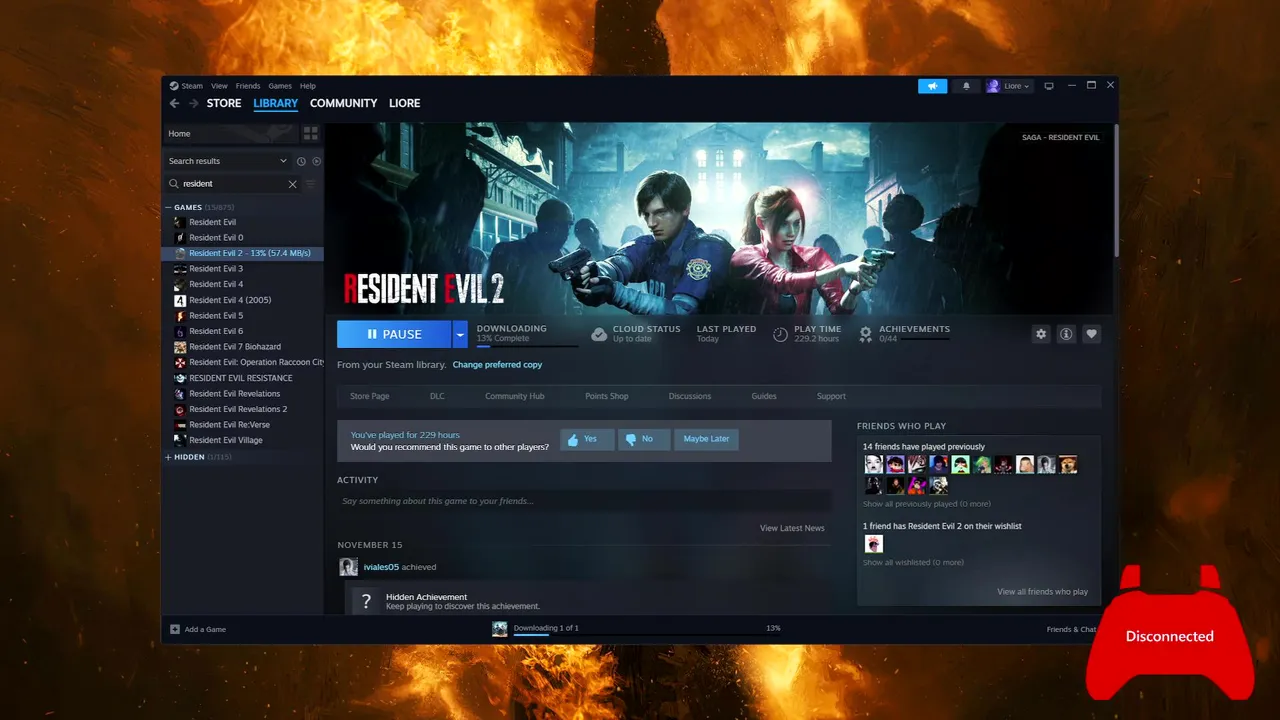Image resolution: width=1280 pixels, height=720 pixels.
Task: Click ivjales05 avatar in activity feed
Action: click(x=348, y=567)
